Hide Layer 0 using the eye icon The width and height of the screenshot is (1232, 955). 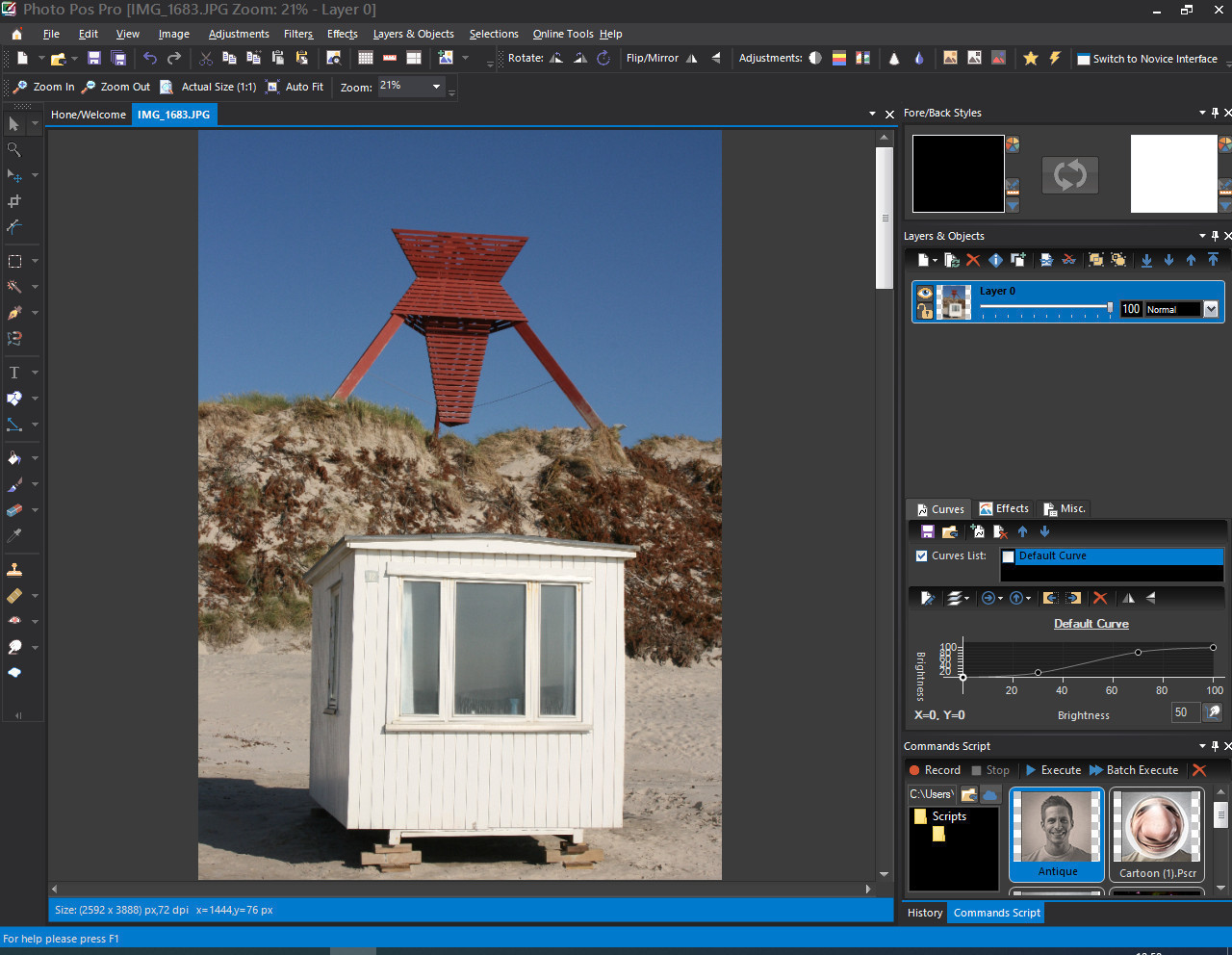(925, 293)
